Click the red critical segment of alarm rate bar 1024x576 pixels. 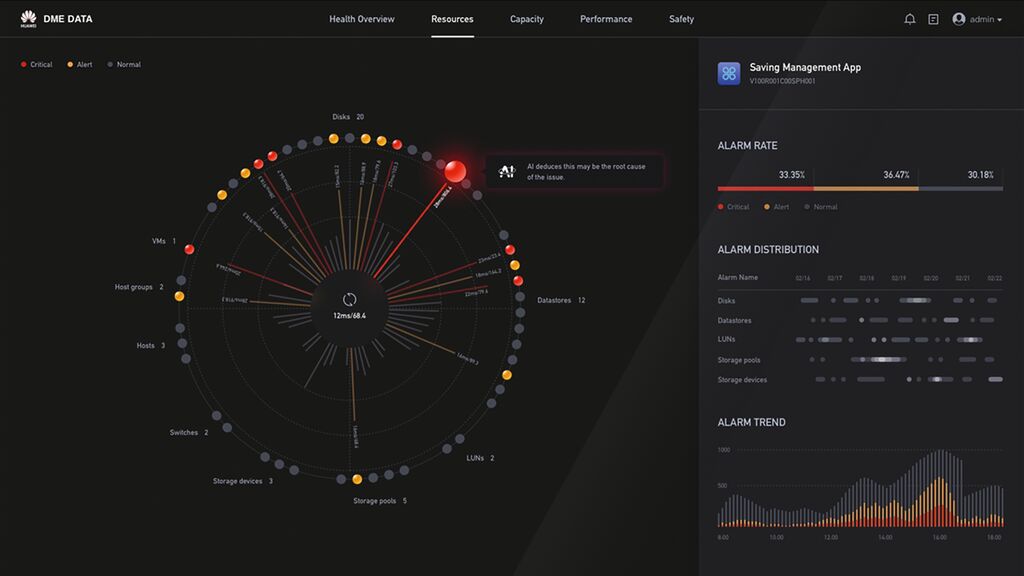765,188
